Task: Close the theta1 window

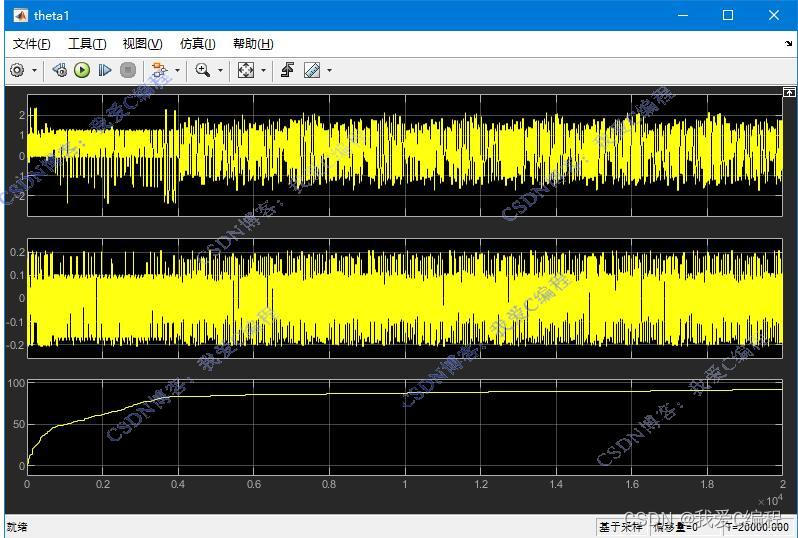Action: [774, 15]
